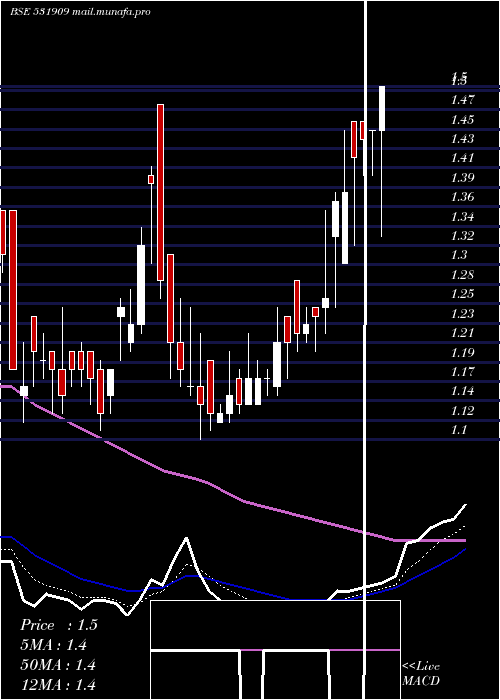Click the 1.47 price axis label
The width and height of the screenshot is (500, 700).
tap(462, 100)
